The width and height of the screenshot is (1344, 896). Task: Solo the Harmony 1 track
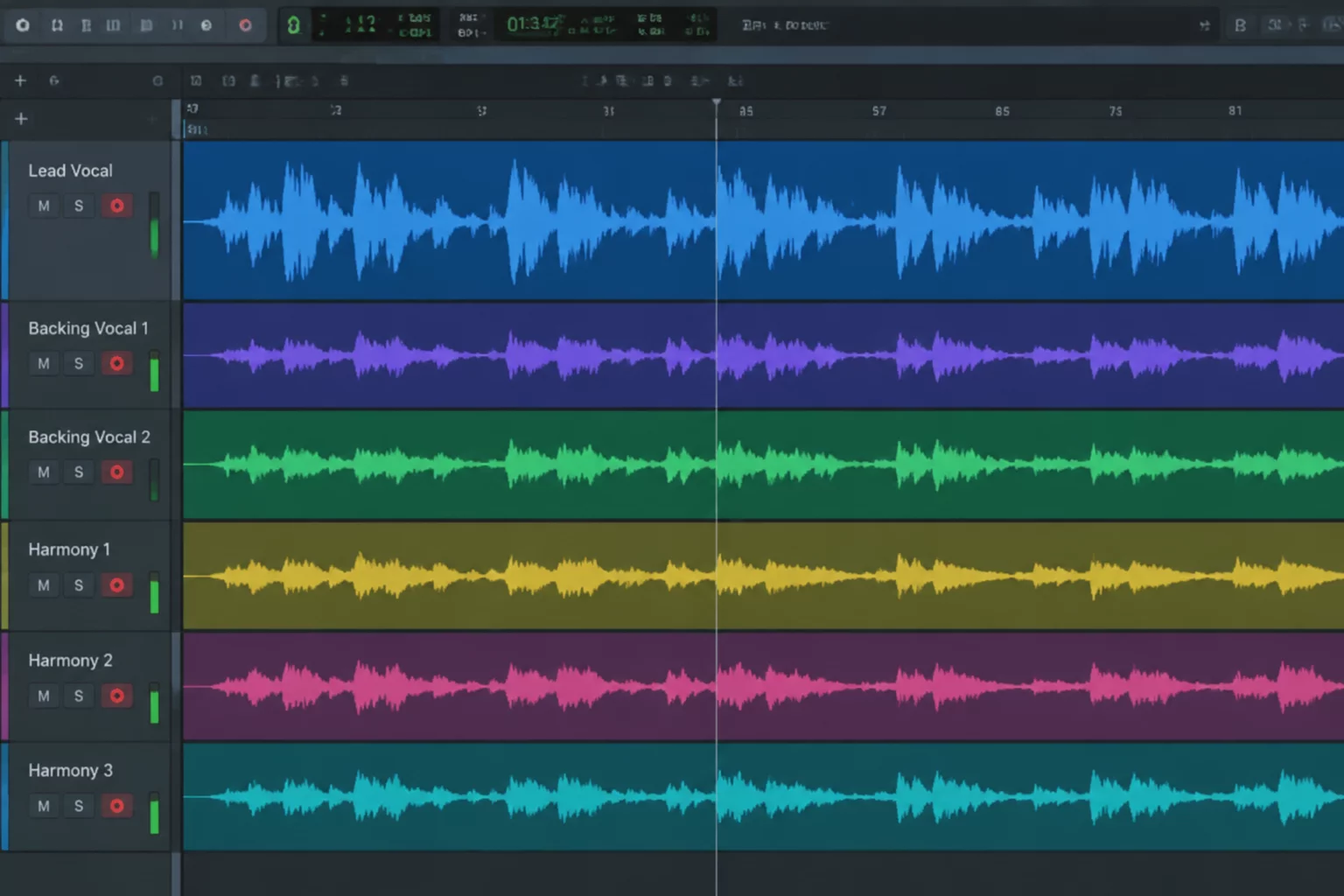tap(79, 585)
